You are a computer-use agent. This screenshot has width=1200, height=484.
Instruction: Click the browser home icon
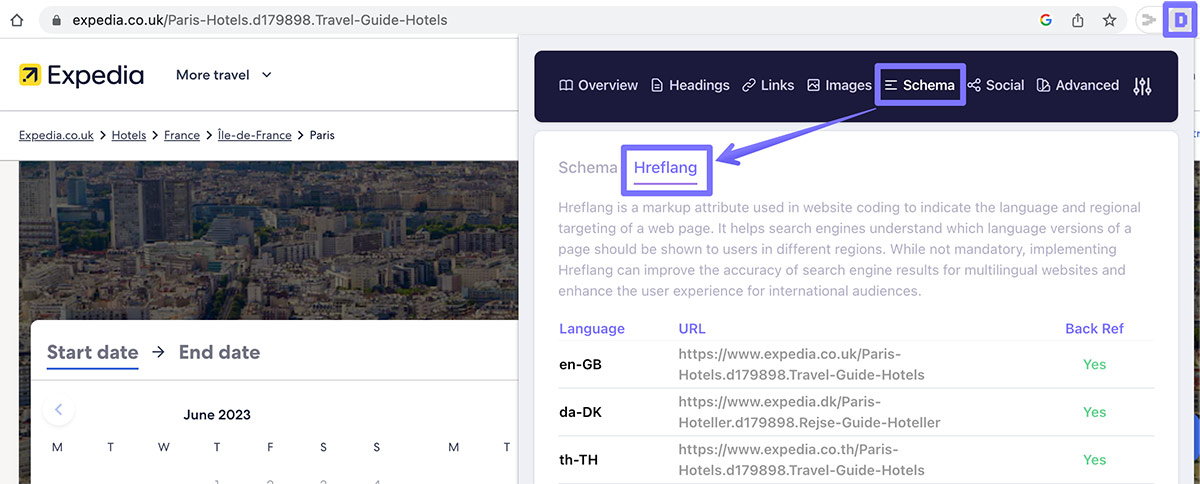(x=17, y=20)
